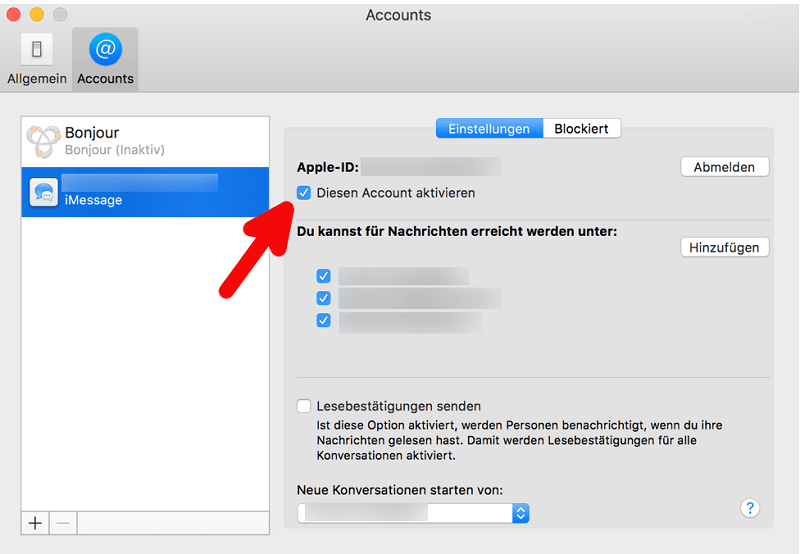Viewport: 800px width, 554px height.
Task: Click the Abmelden button
Action: point(724,167)
